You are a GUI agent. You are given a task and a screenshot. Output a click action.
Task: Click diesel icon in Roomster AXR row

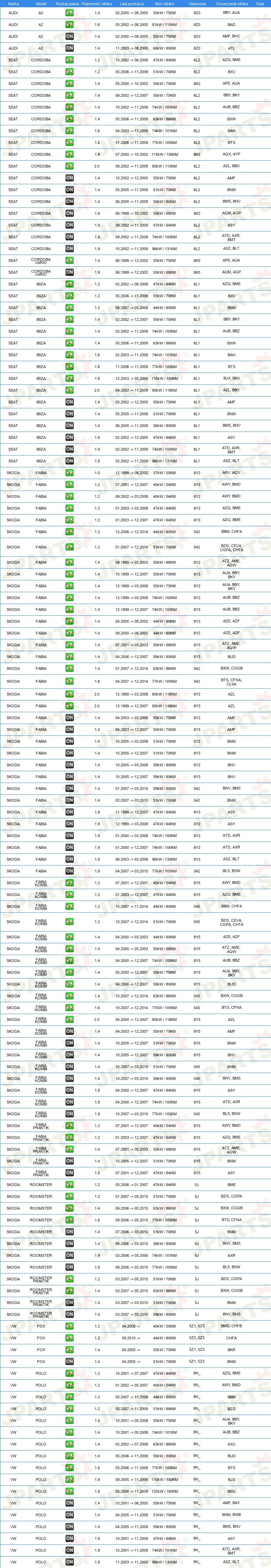(69, 1256)
